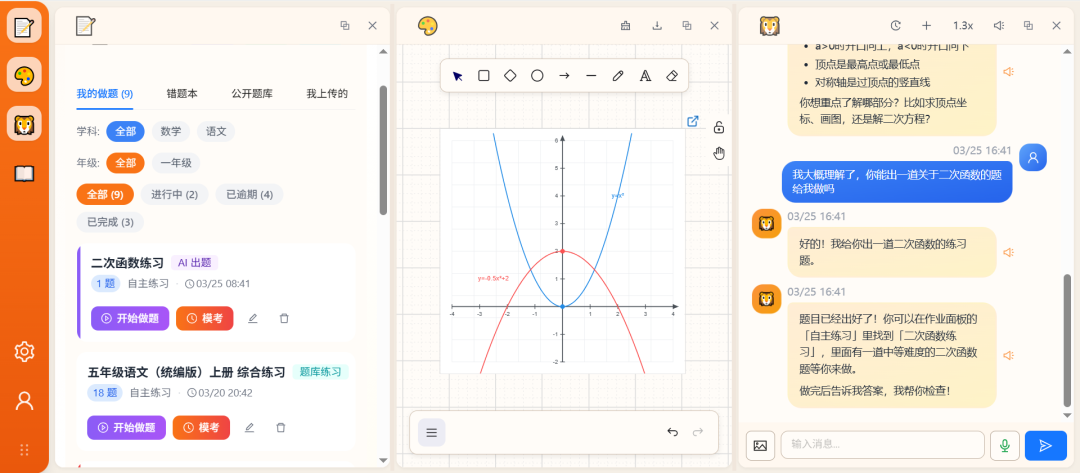This screenshot has width=1080, height=473.
Task: Open chat history clock icon
Action: coord(896,26)
